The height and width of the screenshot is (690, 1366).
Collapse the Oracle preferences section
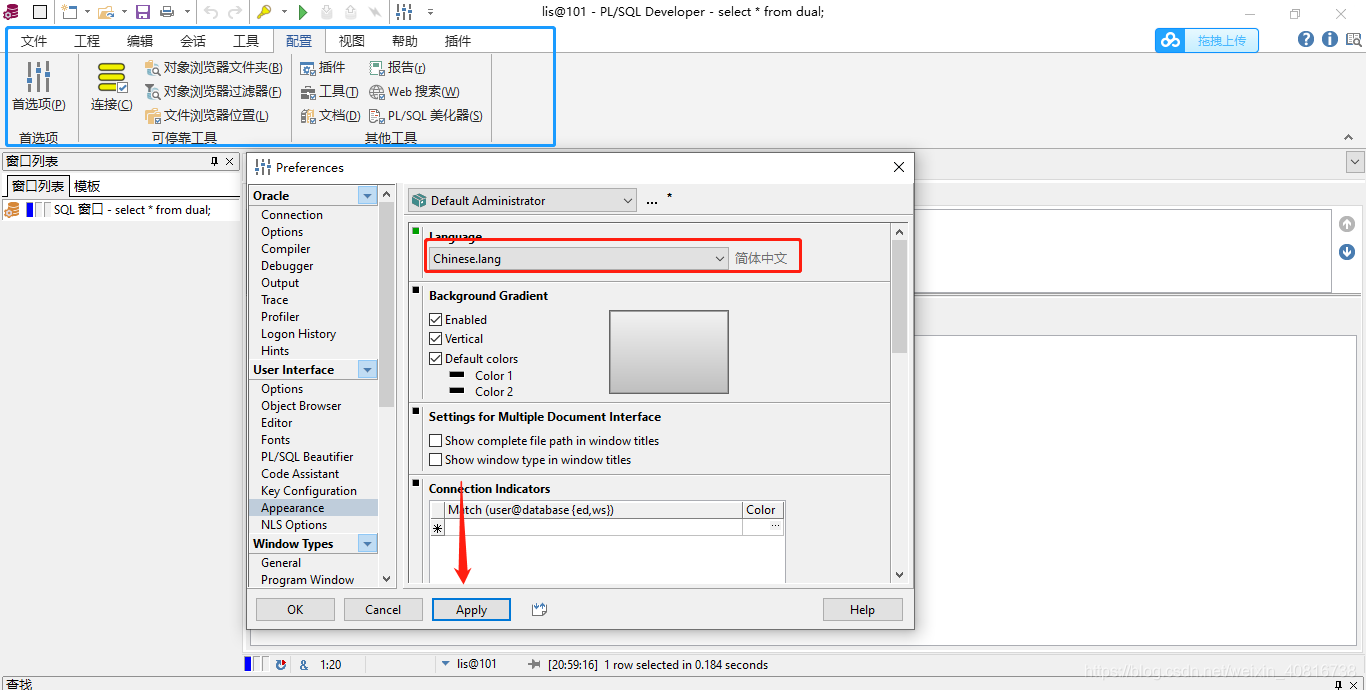pos(368,195)
